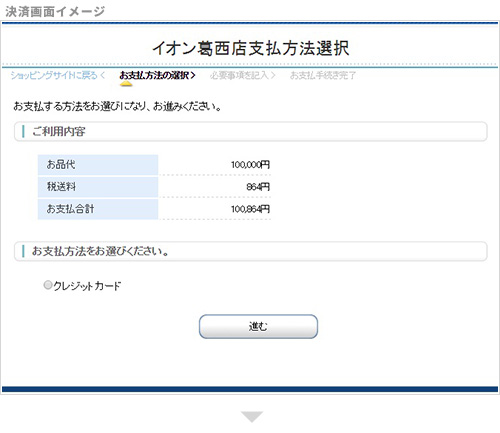Select the 必要事項を記入 step
Image resolution: width=500 pixels, height=433 pixels.
[243, 75]
